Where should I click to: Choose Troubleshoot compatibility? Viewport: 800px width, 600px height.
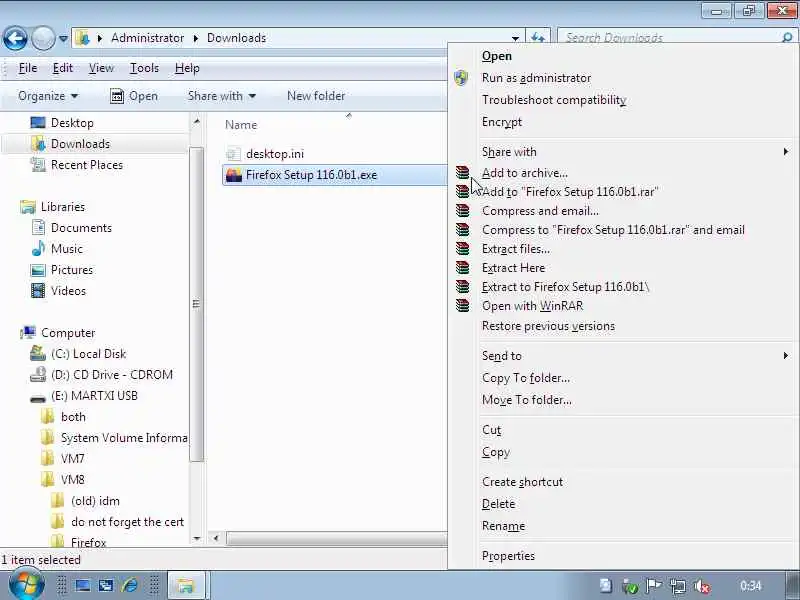click(554, 100)
